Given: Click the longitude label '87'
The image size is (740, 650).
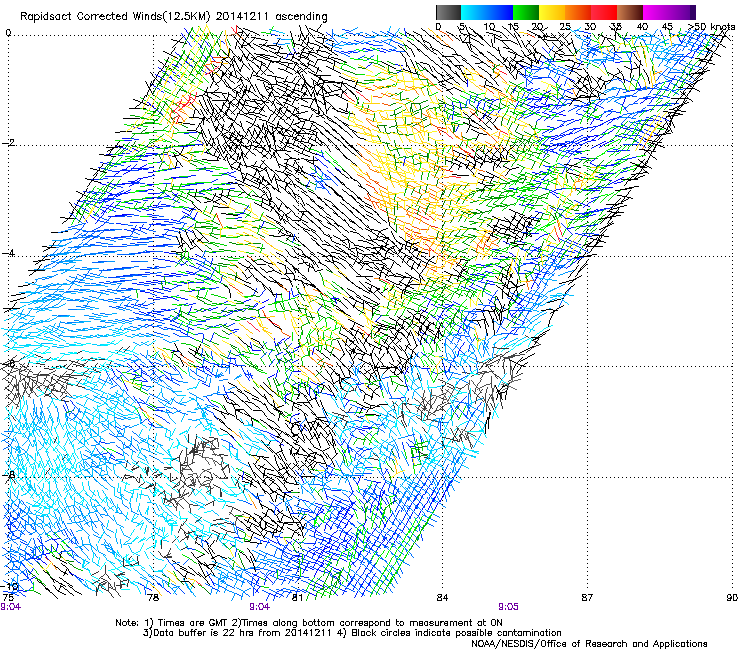Looking at the screenshot, I should point(587,598).
